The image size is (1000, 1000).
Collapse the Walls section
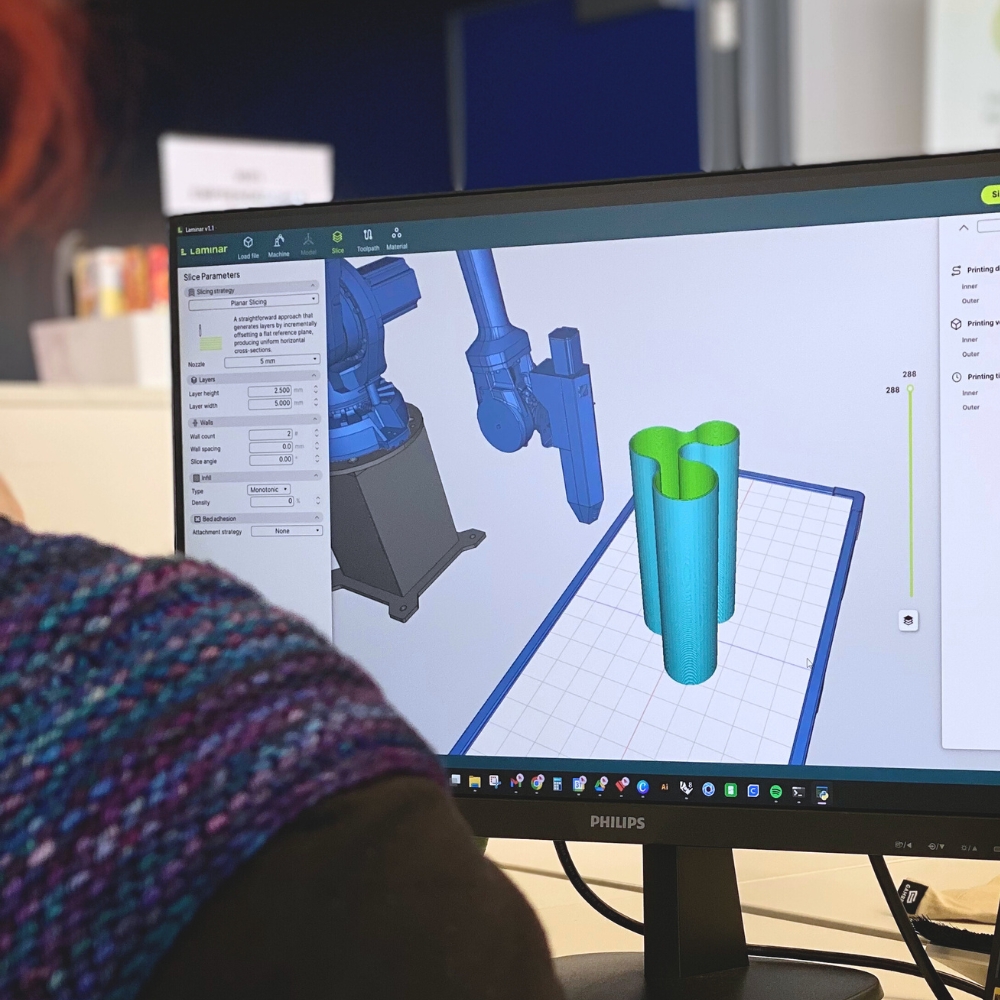314,418
